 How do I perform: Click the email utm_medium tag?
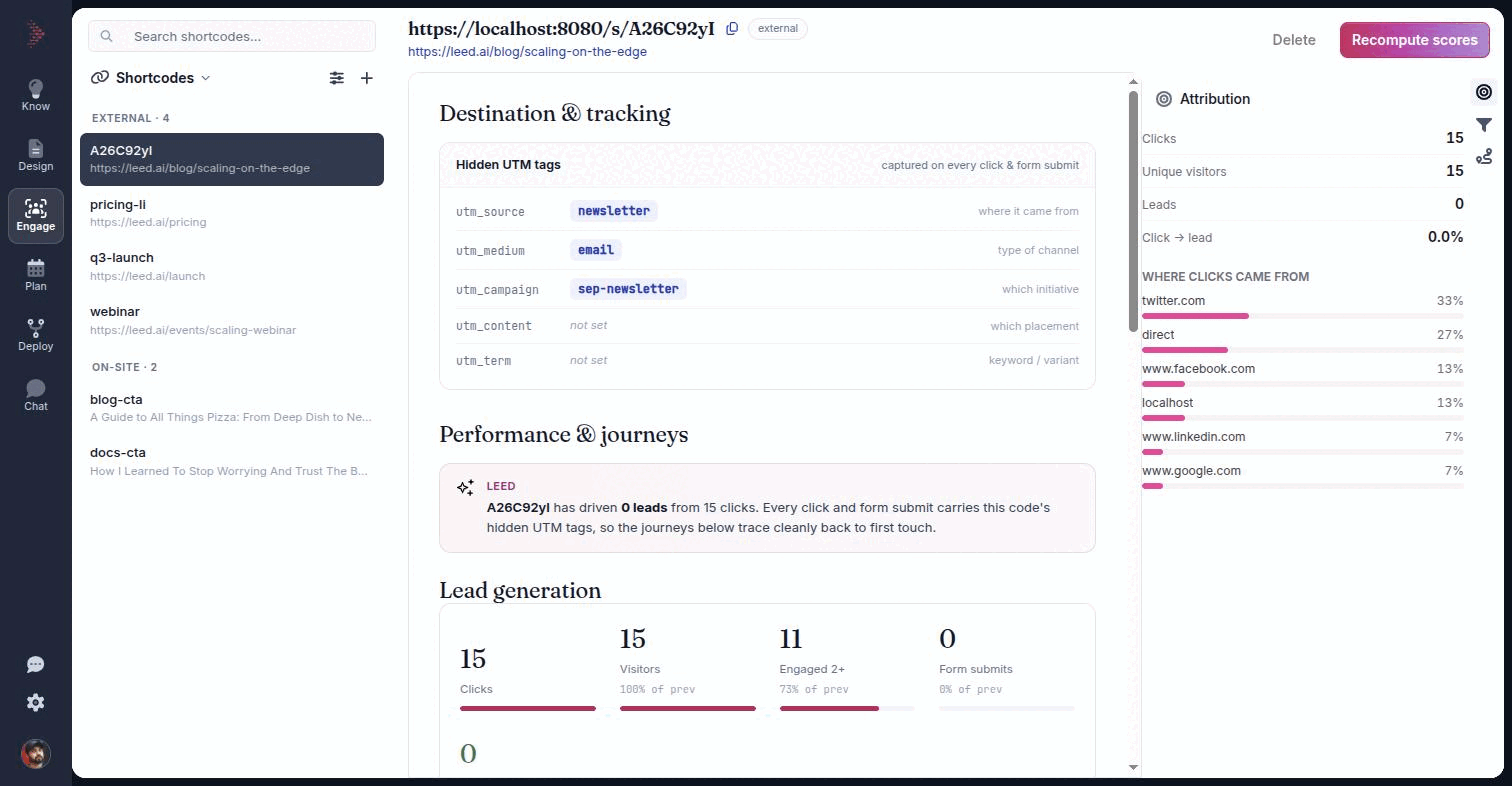pos(596,250)
